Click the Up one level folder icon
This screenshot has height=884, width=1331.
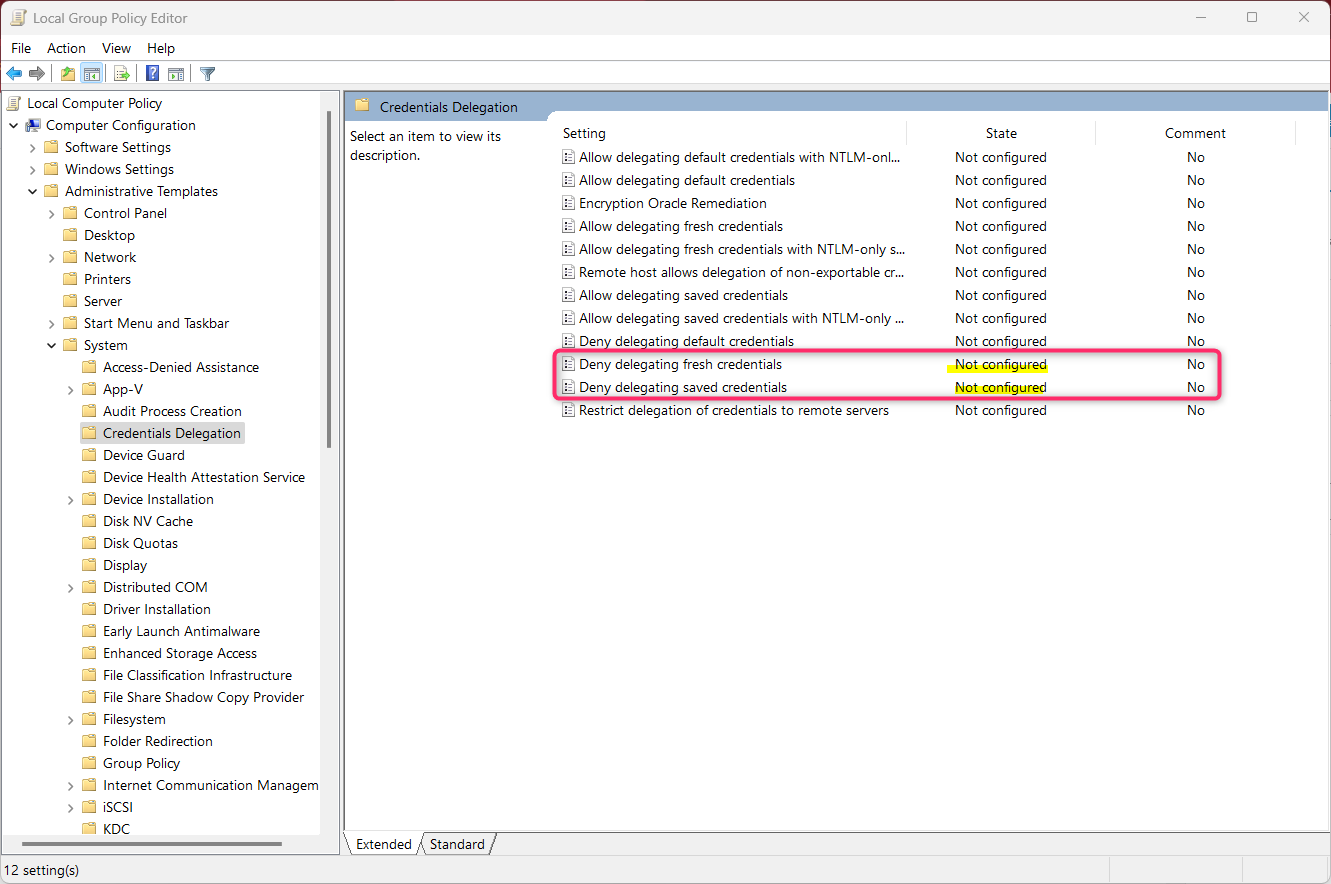(x=66, y=72)
